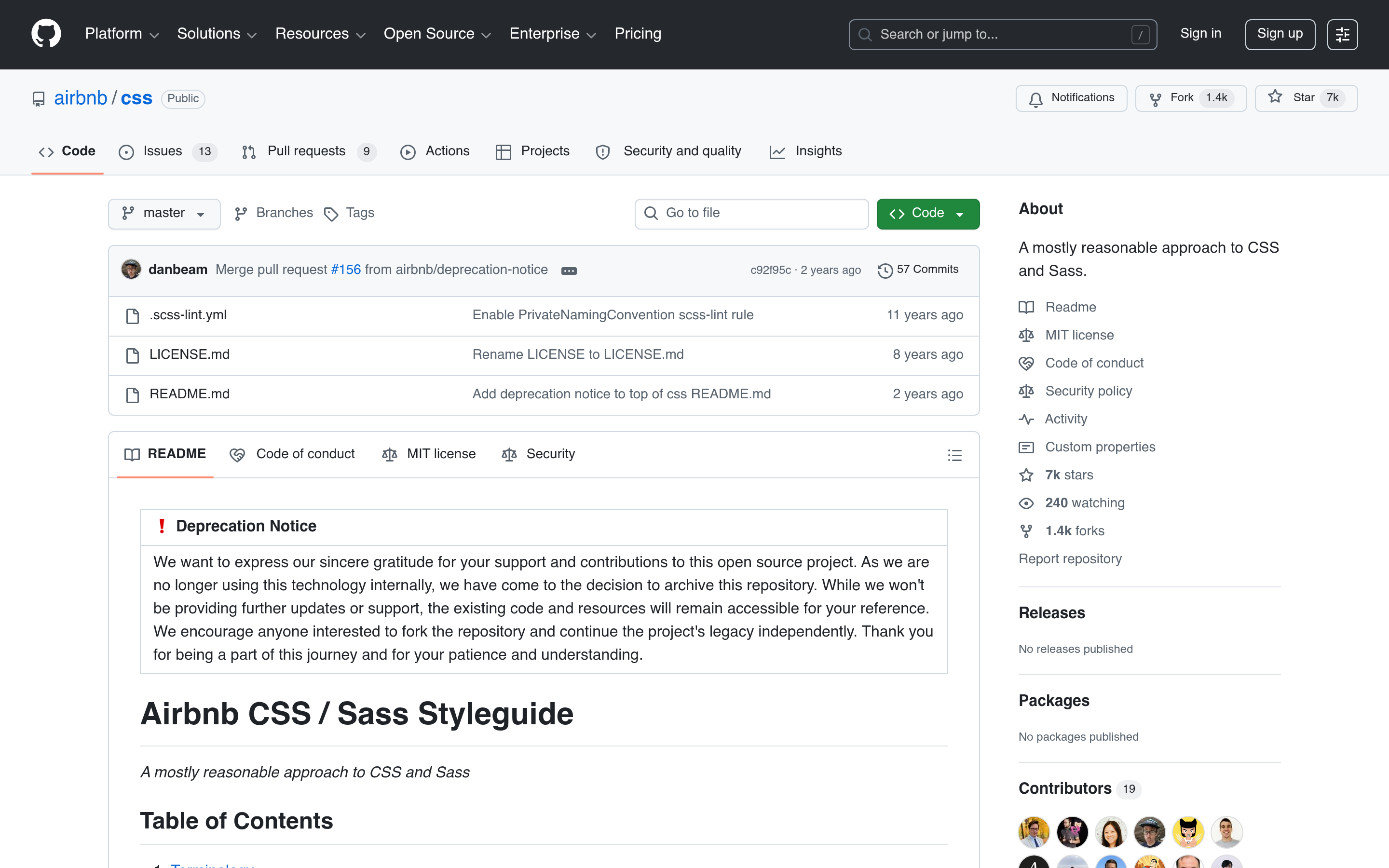Open the LICENSE.md file

point(190,355)
